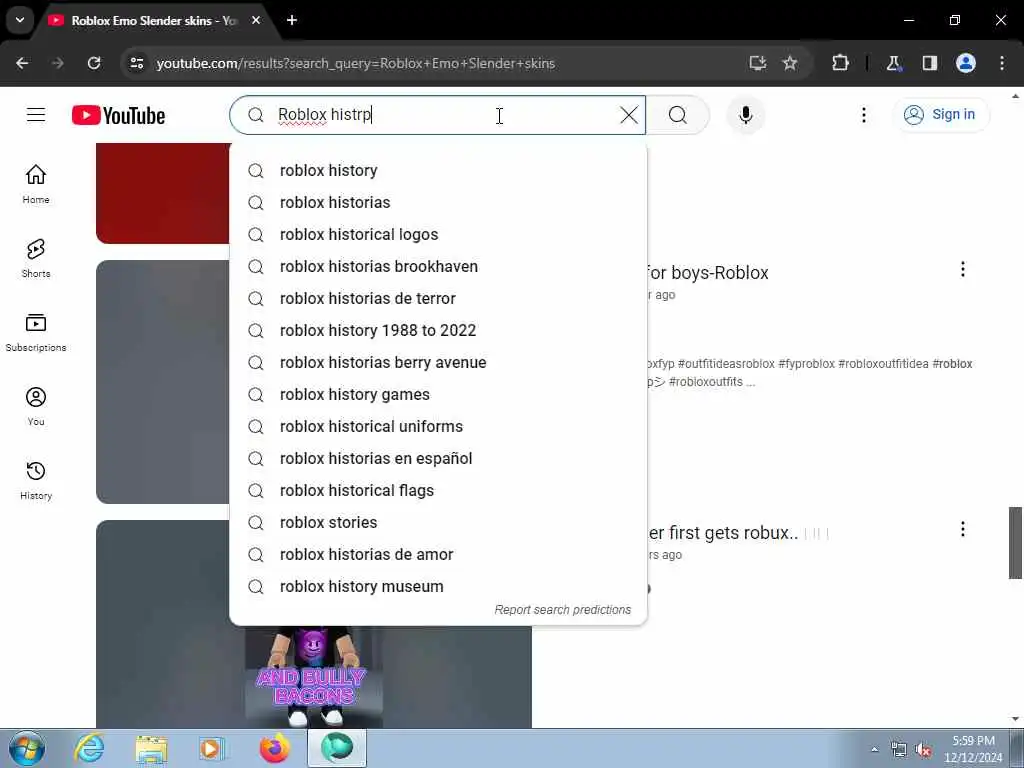Choose suggestion "roblox historical uniforms"
Image resolution: width=1024 pixels, height=768 pixels.
pos(438,426)
